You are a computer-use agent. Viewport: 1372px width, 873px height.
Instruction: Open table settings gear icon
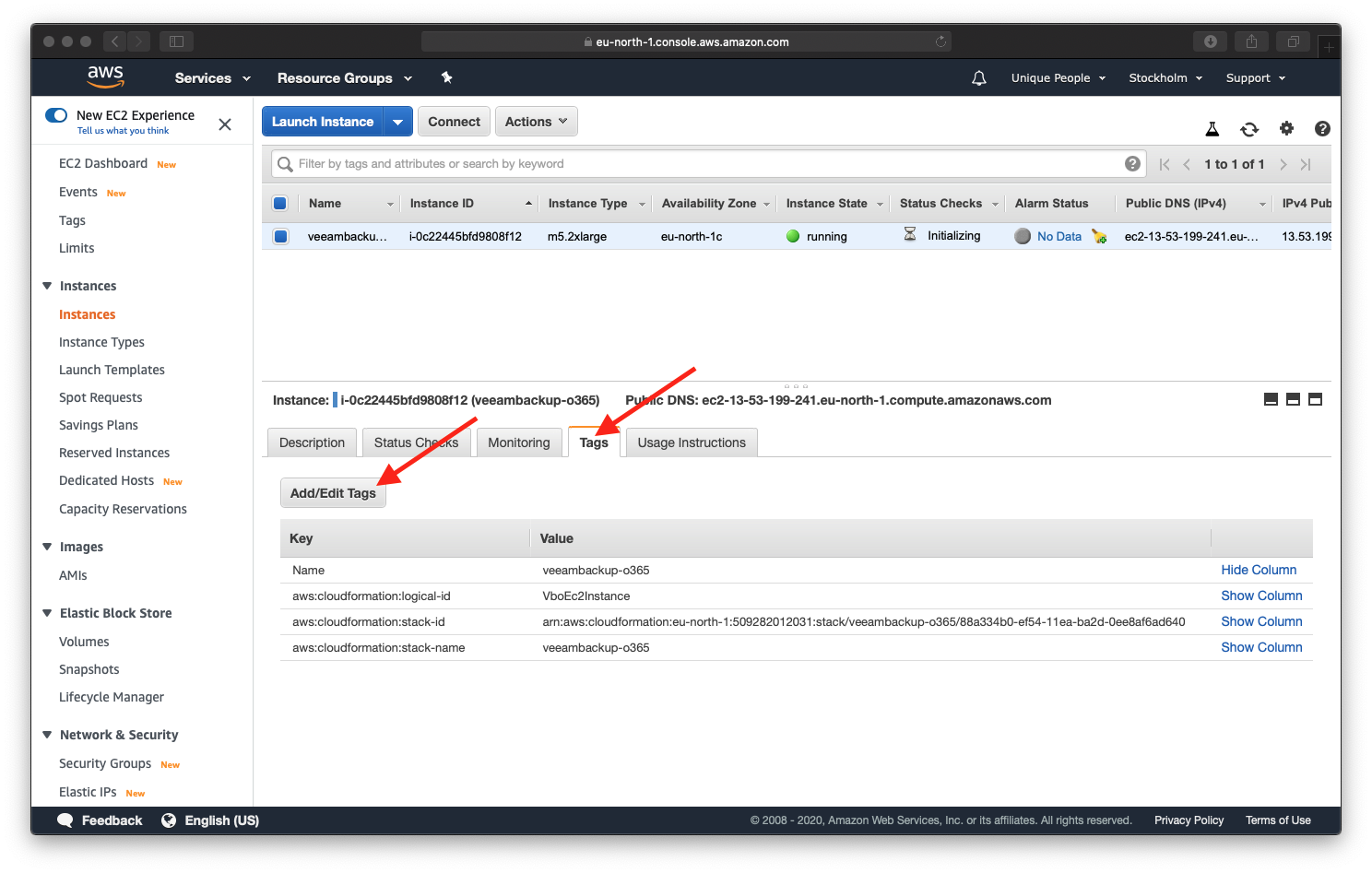pos(1286,129)
